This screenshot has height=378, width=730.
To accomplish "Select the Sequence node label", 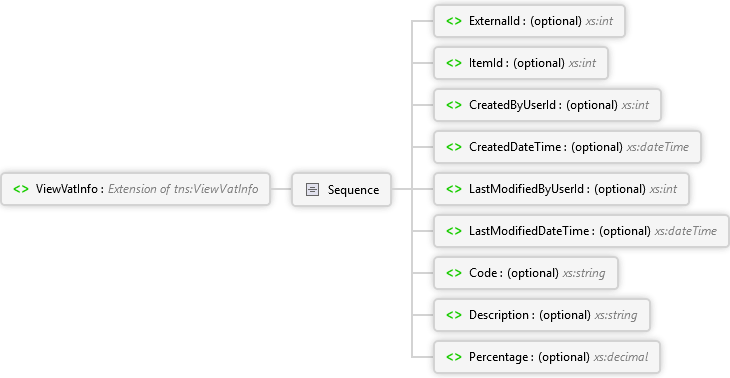I will [353, 190].
